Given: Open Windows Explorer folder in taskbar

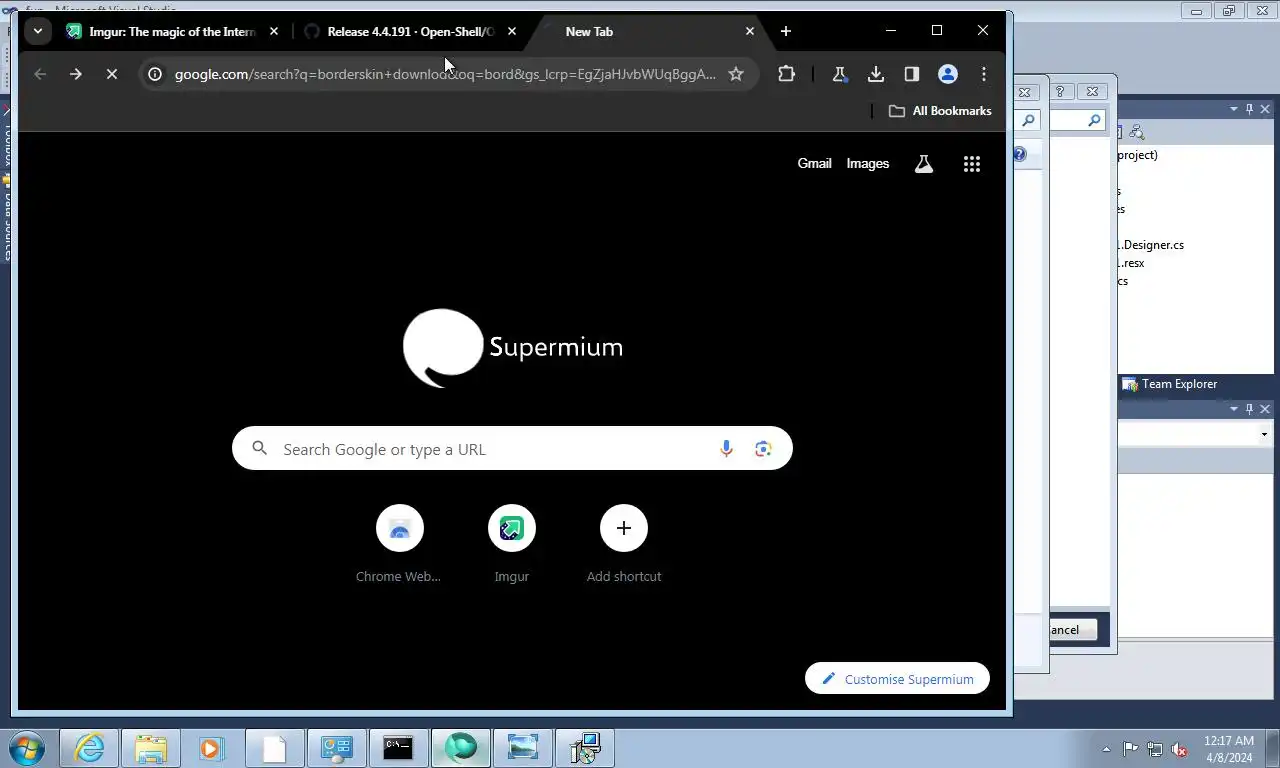Looking at the screenshot, I should tap(151, 748).
